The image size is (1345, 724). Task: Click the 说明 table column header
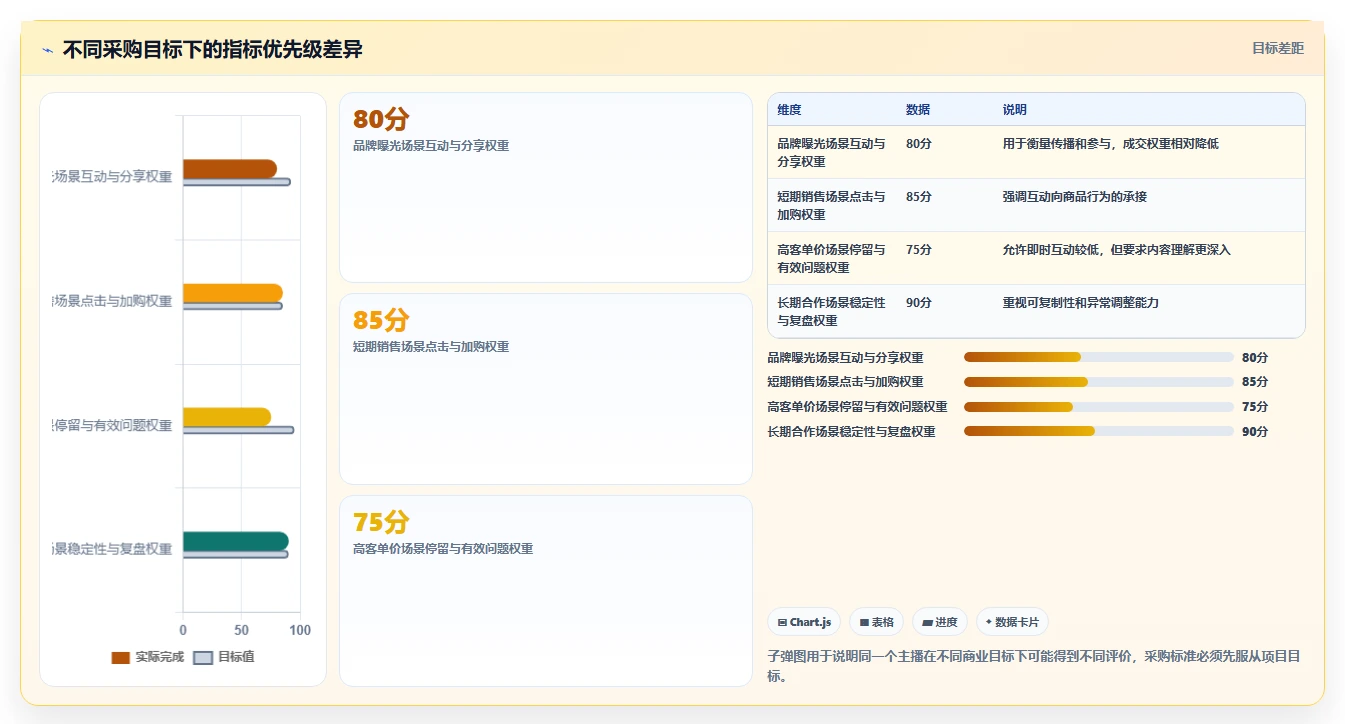1015,110
